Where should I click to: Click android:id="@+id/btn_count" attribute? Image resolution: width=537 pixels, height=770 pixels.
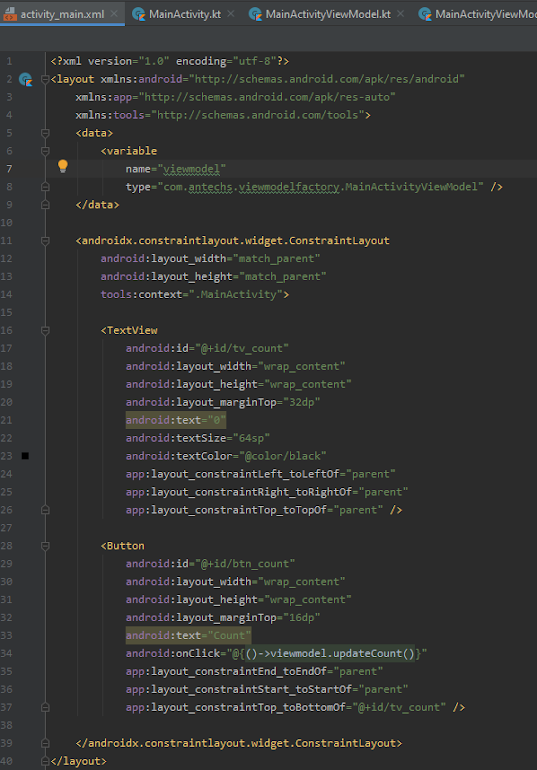(x=211, y=564)
